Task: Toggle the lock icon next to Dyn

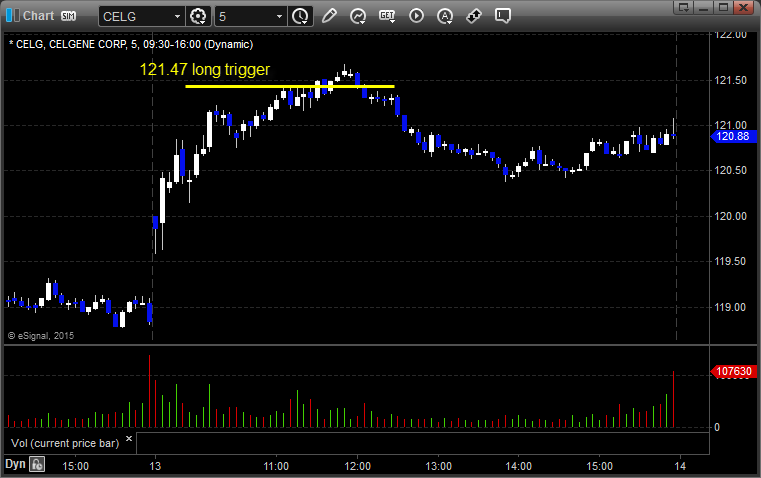Action: (x=37, y=464)
